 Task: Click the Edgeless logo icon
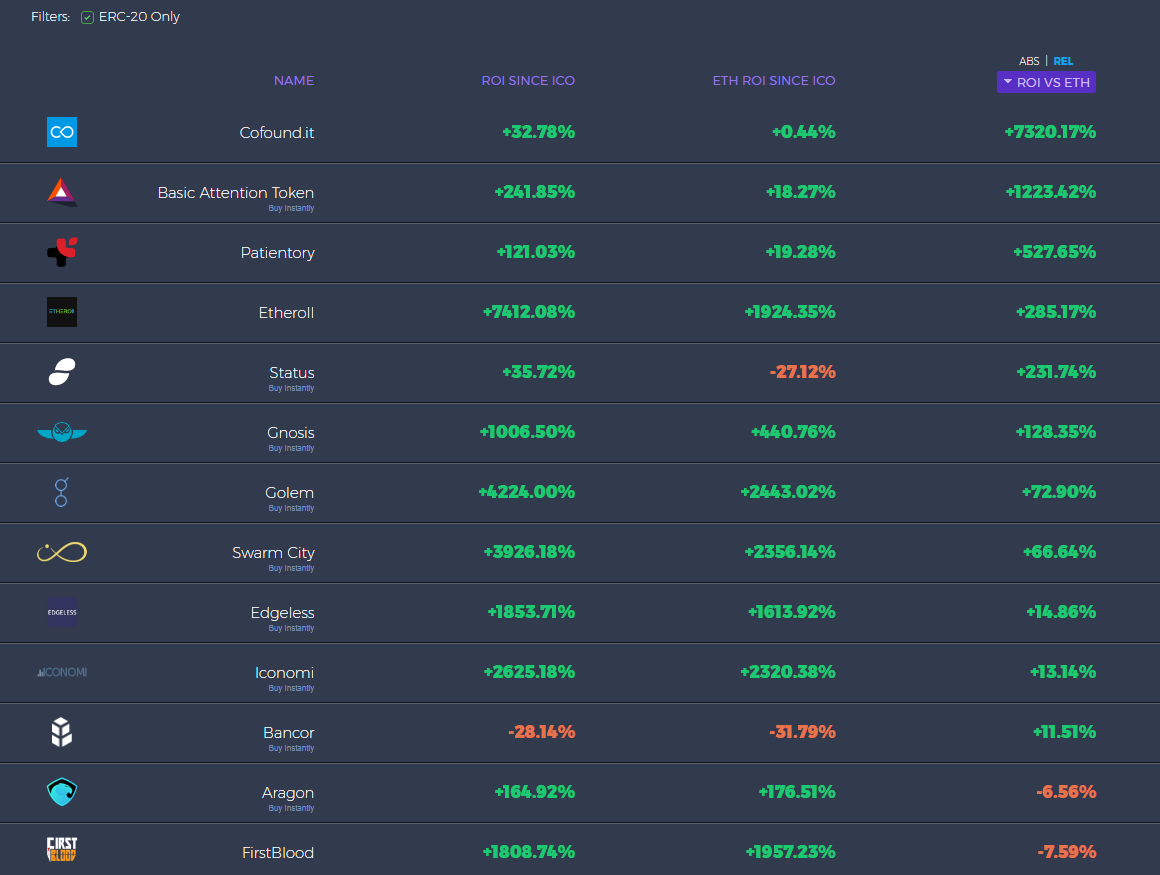[62, 612]
